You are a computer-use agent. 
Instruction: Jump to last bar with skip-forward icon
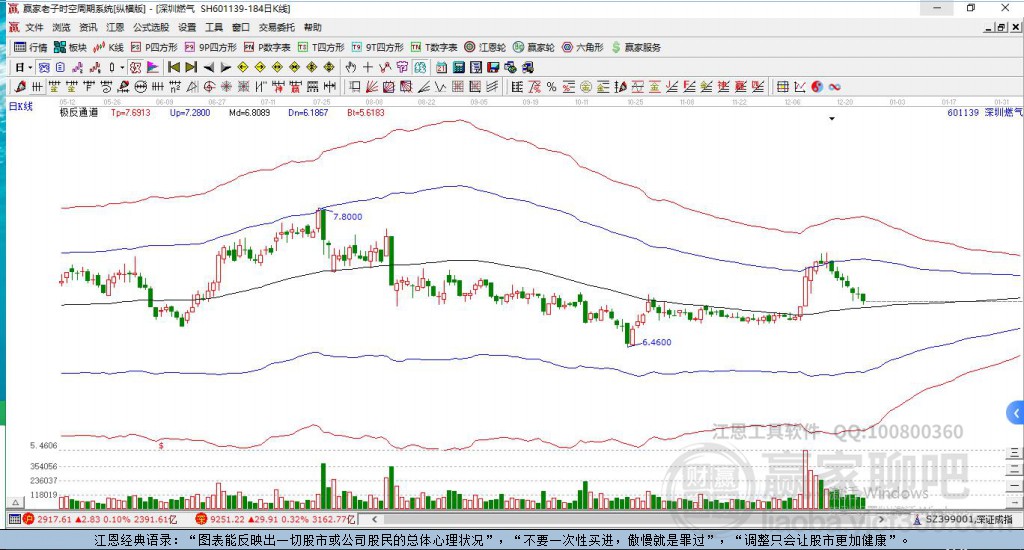pyautogui.click(x=191, y=67)
